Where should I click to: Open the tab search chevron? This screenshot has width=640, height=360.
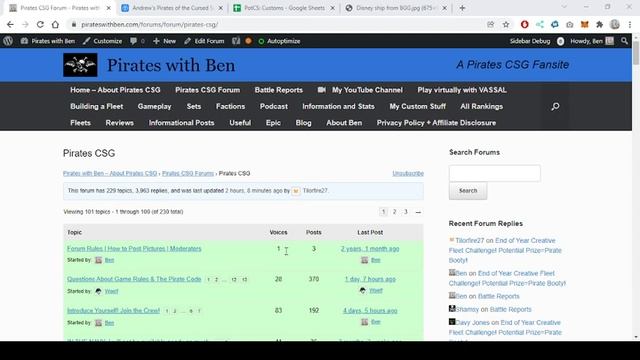point(564,7)
